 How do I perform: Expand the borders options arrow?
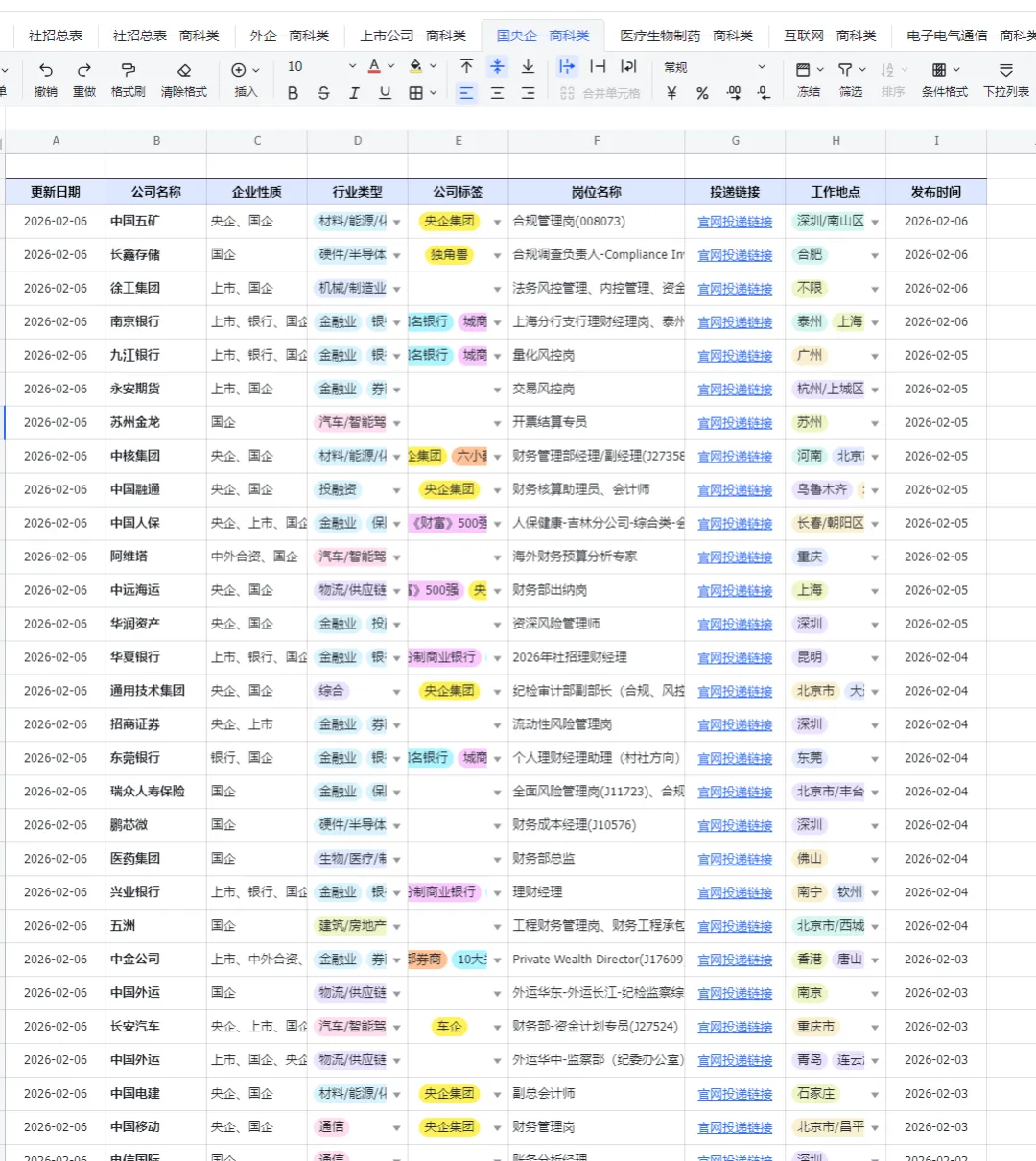coord(434,93)
